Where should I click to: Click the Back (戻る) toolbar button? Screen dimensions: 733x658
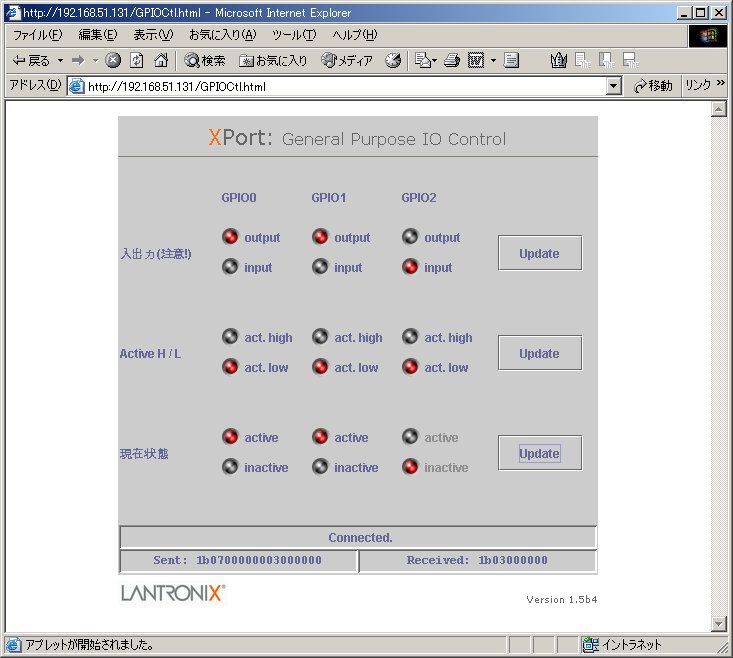point(31,60)
